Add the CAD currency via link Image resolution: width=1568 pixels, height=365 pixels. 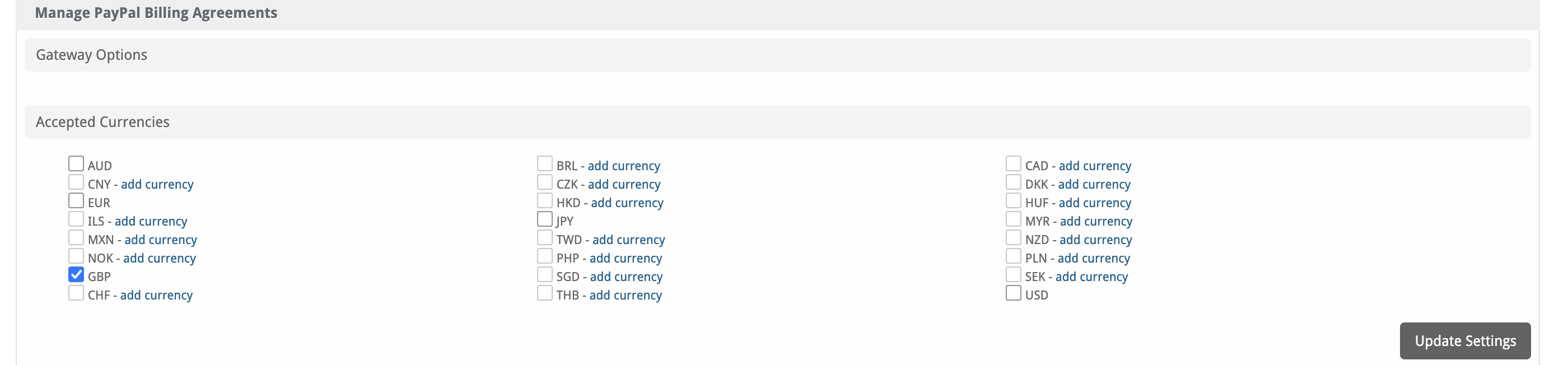coord(1094,166)
